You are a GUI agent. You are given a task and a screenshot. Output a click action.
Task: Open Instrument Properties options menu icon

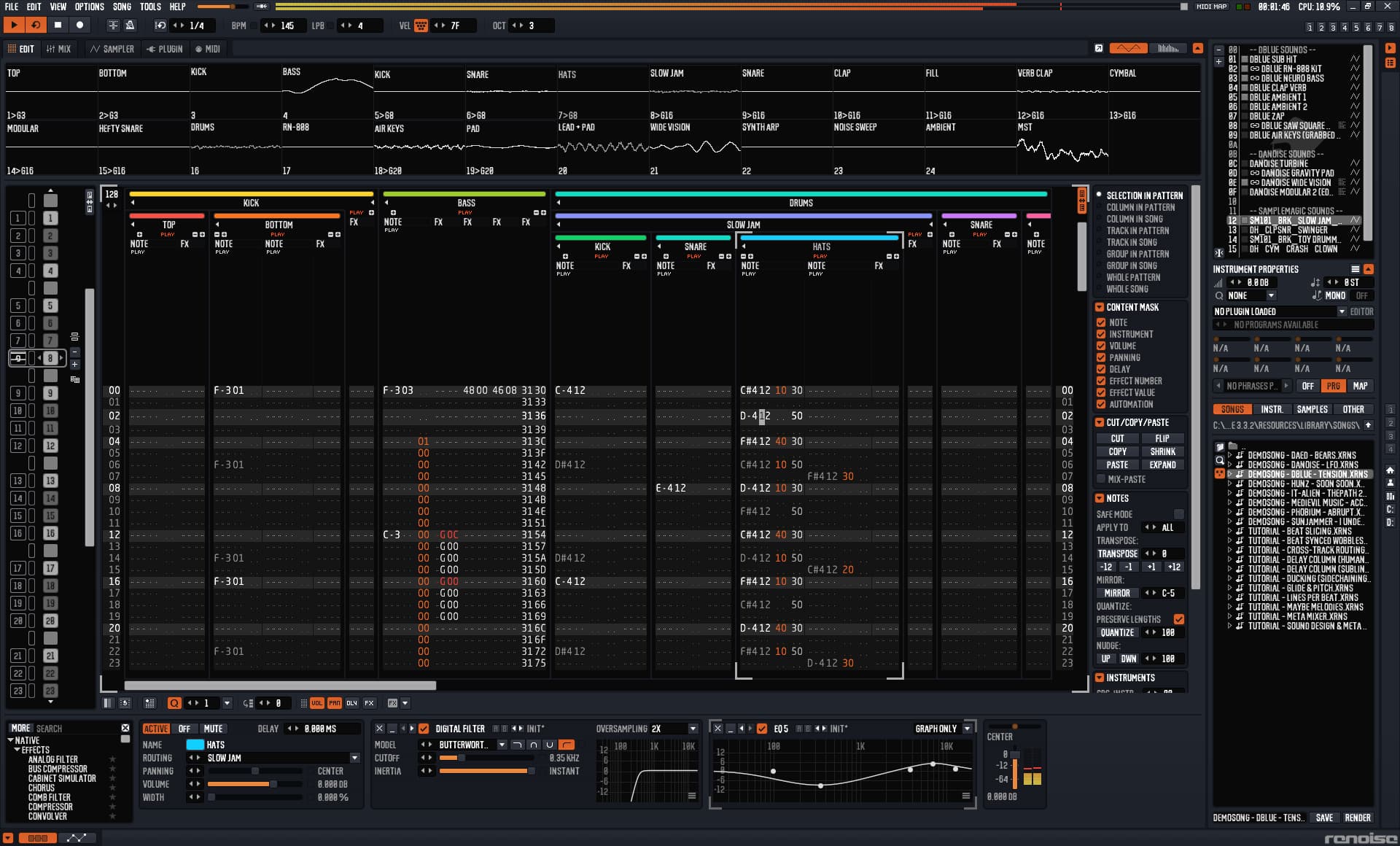click(x=1356, y=269)
